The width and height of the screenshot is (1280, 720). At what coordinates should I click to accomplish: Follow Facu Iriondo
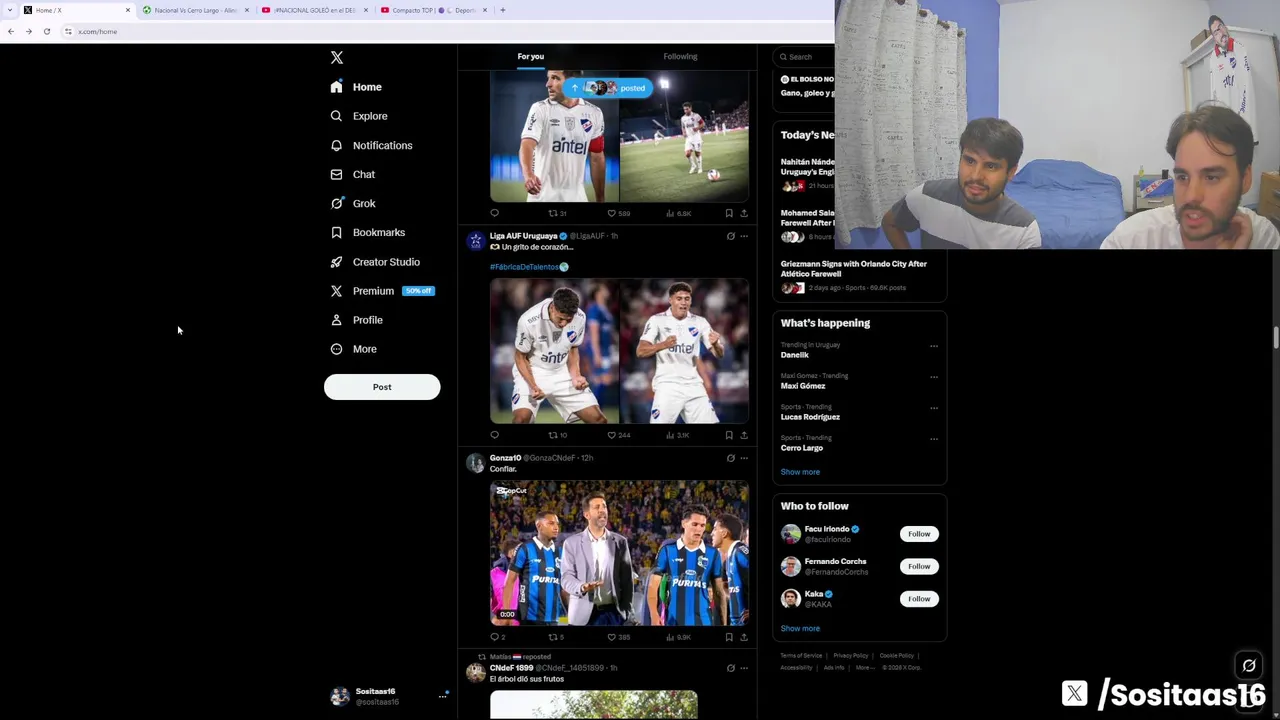click(x=919, y=534)
